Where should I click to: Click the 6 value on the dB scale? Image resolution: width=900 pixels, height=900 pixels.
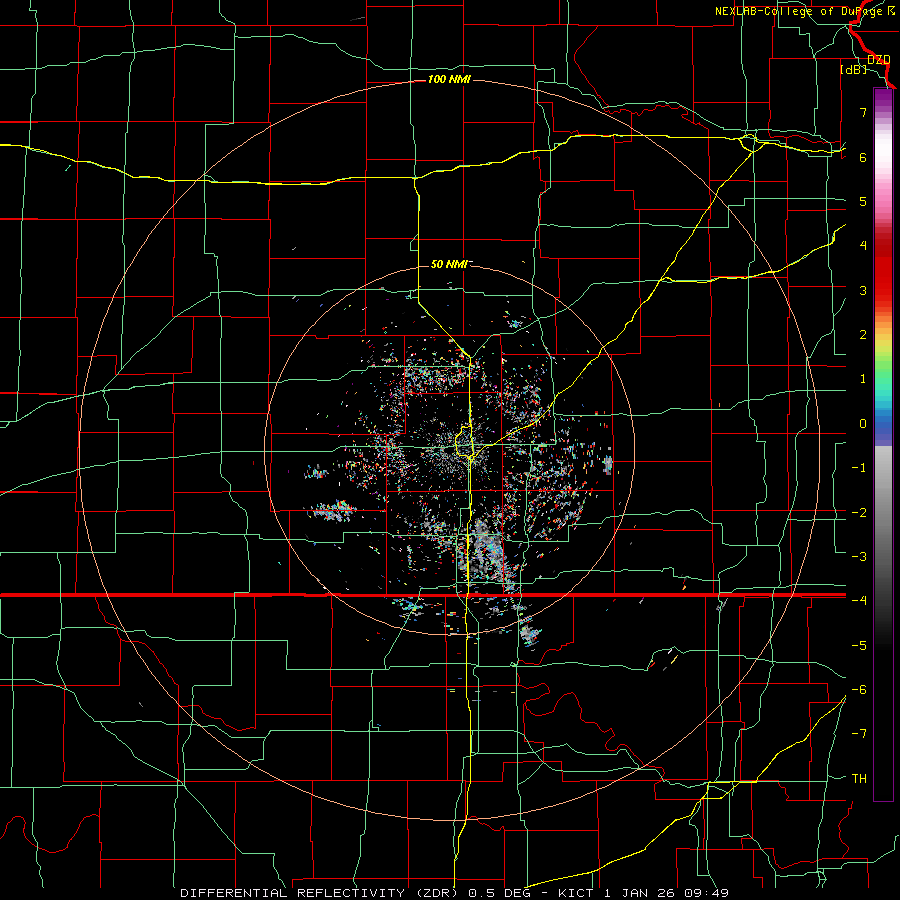point(863,157)
